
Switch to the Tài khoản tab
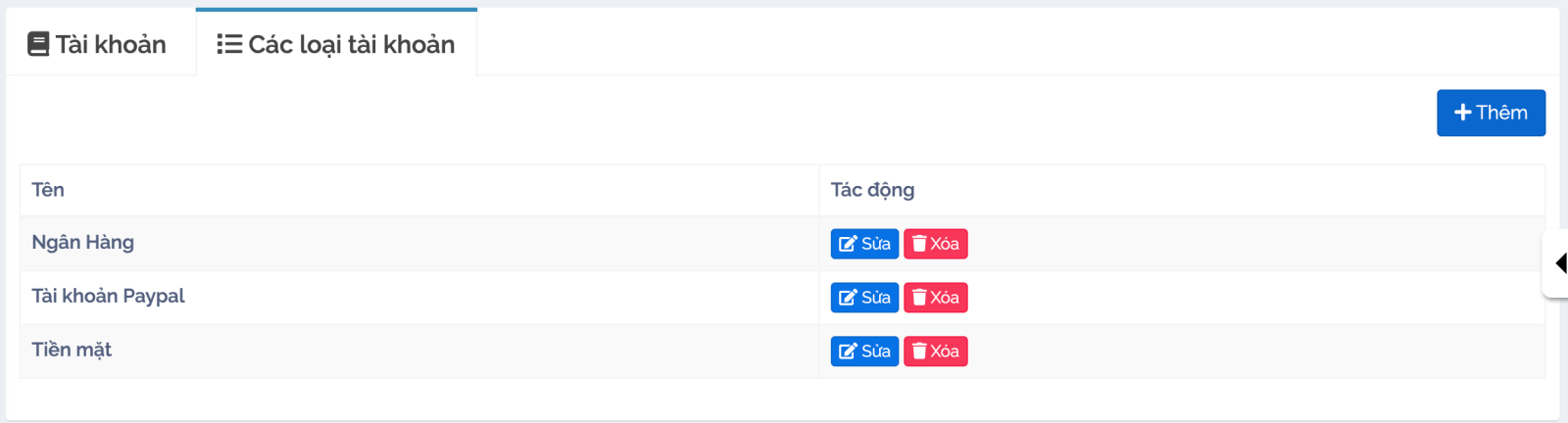(x=98, y=44)
